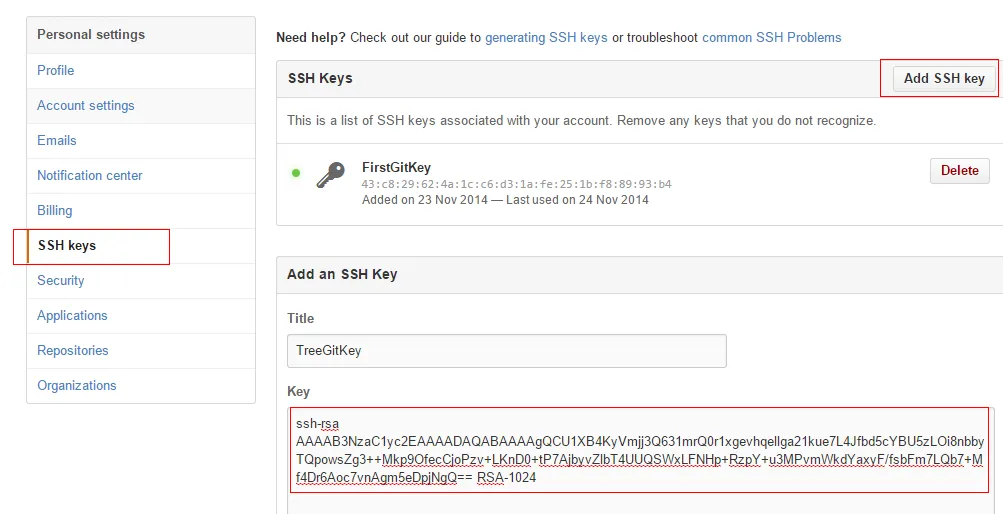Navigate to Security settings
Image resolution: width=1003 pixels, height=514 pixels.
coord(61,280)
